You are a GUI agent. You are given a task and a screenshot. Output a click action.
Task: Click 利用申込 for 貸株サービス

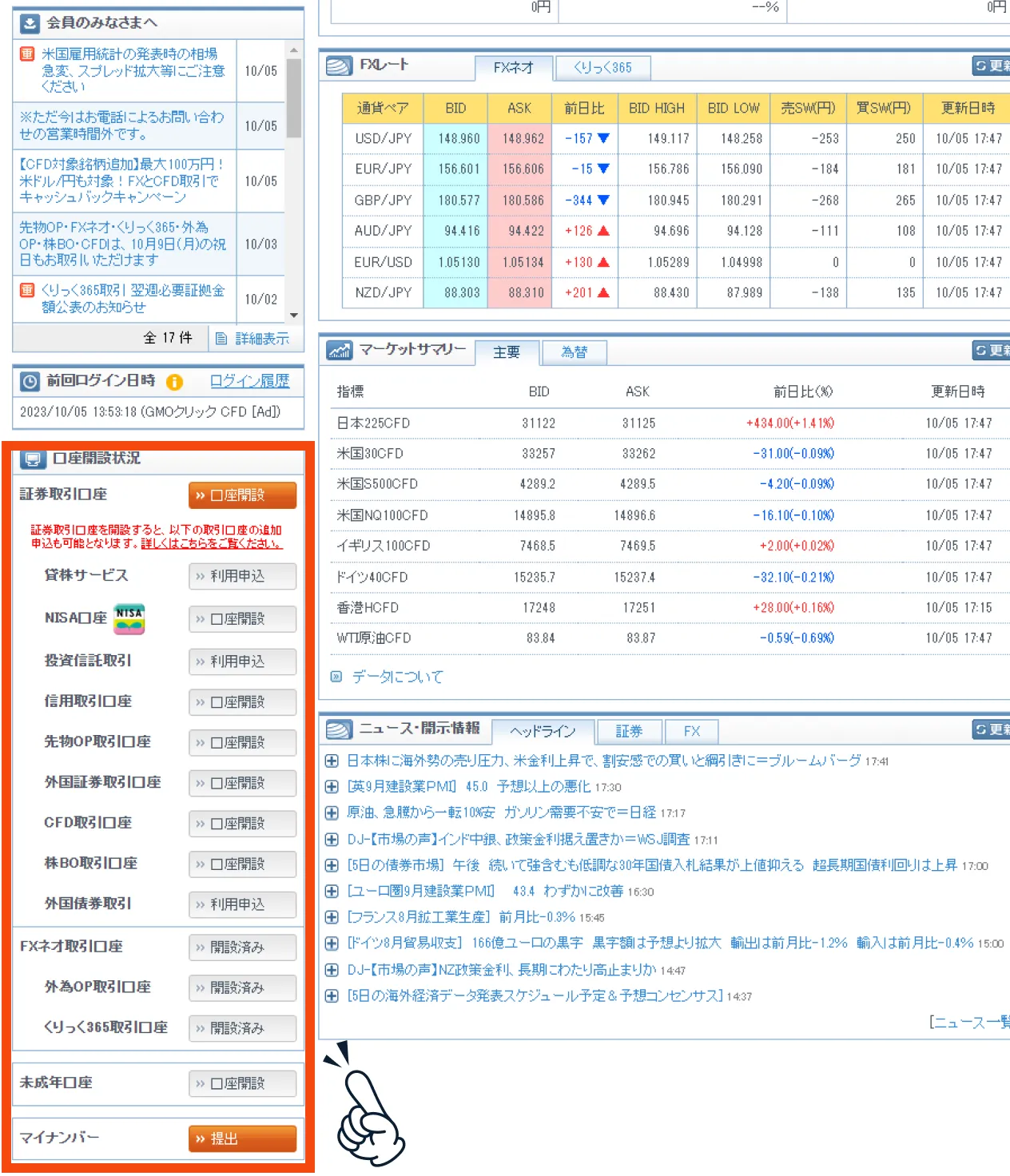point(242,576)
